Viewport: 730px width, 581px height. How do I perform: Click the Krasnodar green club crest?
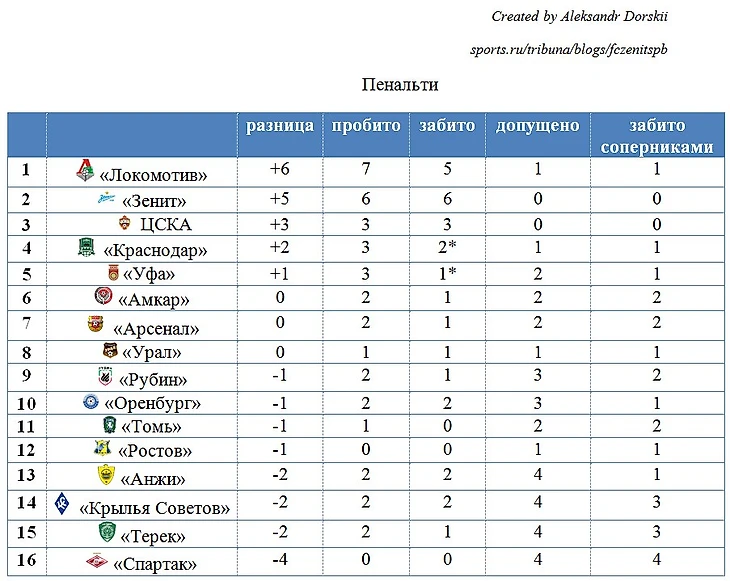(86, 247)
